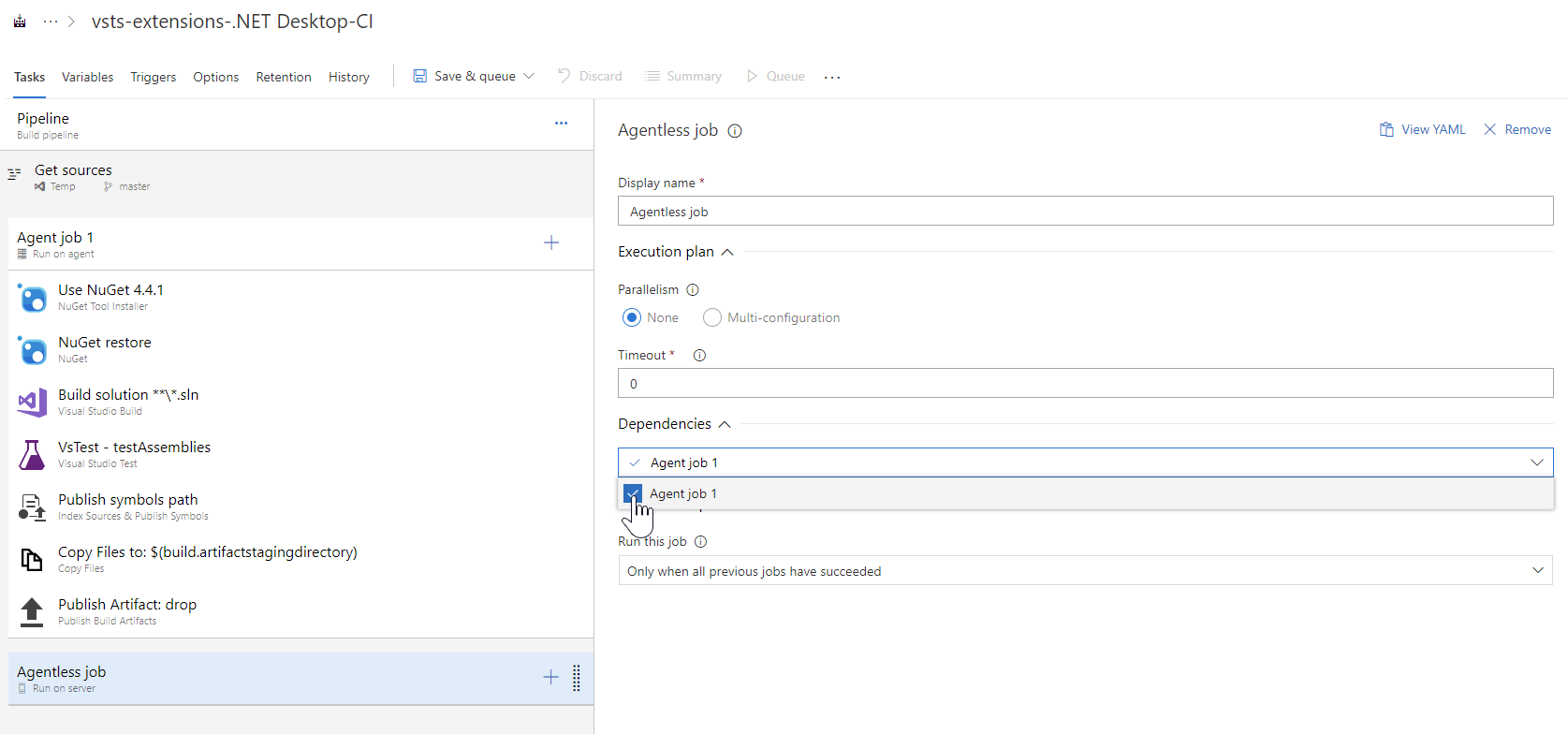Image resolution: width=1568 pixels, height=734 pixels.
Task: Select Multi-configuration parallelism option
Action: (x=712, y=317)
